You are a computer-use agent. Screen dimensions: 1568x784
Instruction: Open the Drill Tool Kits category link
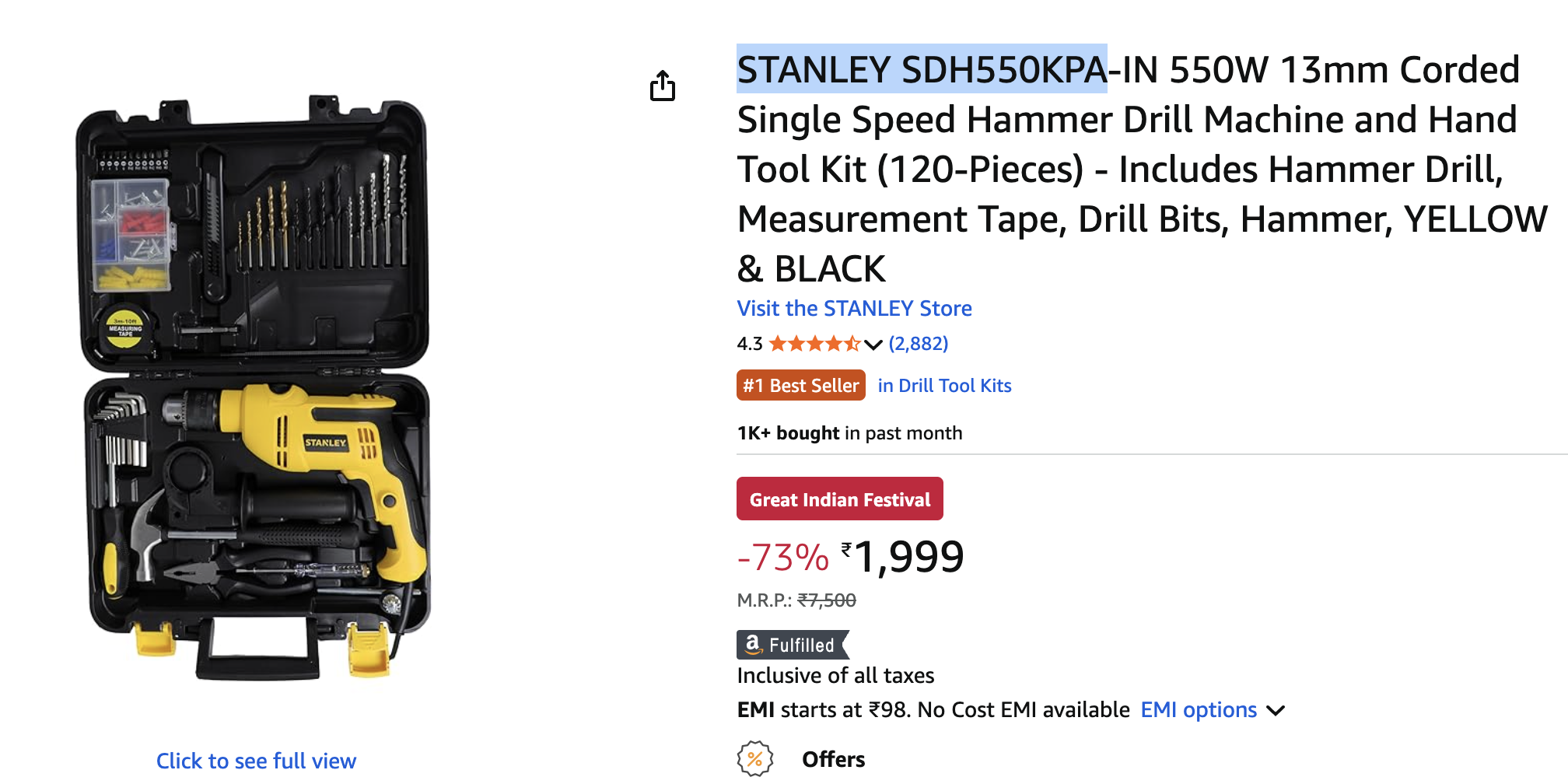click(944, 386)
